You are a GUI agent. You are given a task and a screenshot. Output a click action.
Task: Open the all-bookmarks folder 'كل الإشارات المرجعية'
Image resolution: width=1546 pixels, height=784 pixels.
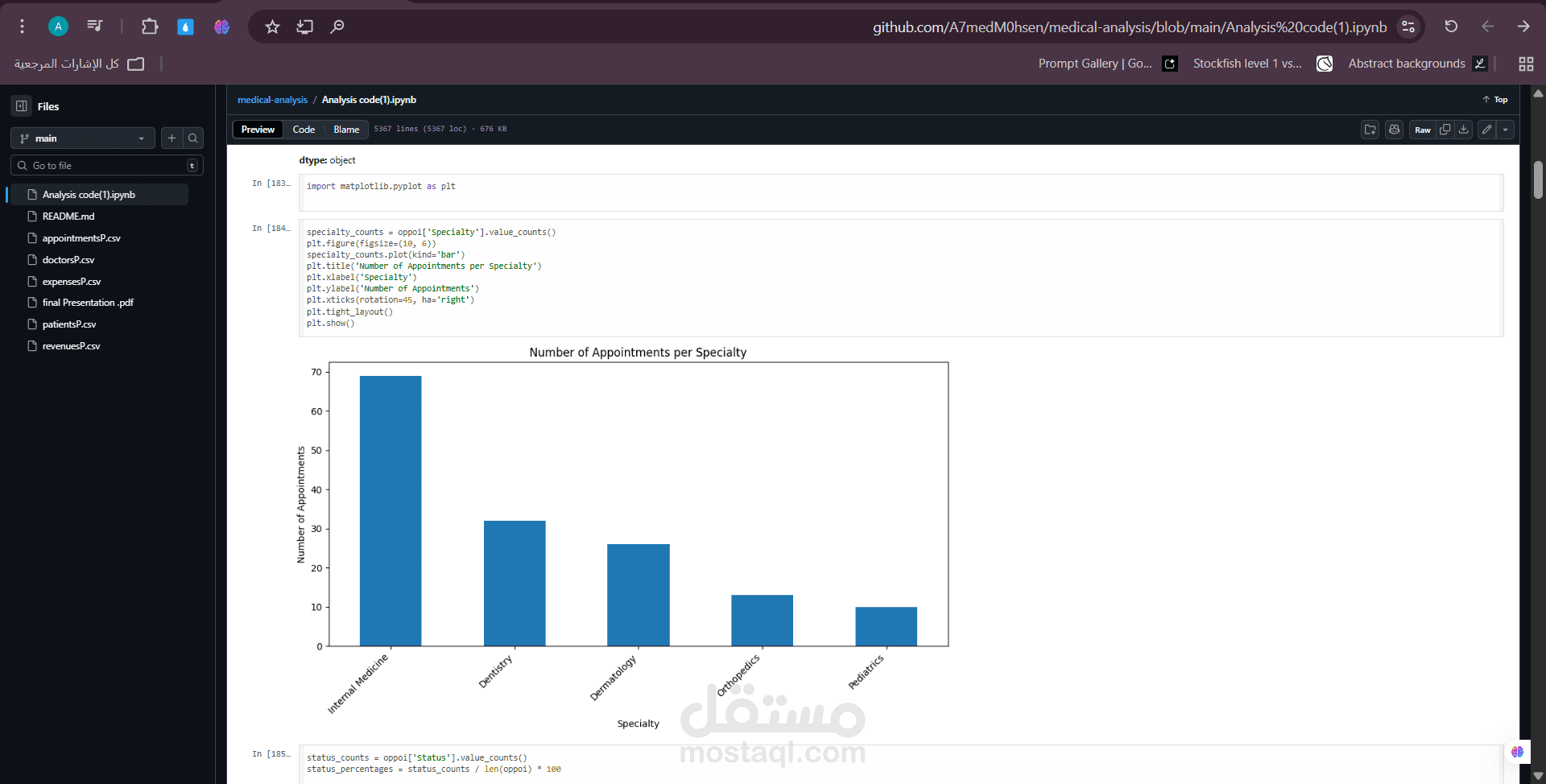pyautogui.click(x=79, y=64)
